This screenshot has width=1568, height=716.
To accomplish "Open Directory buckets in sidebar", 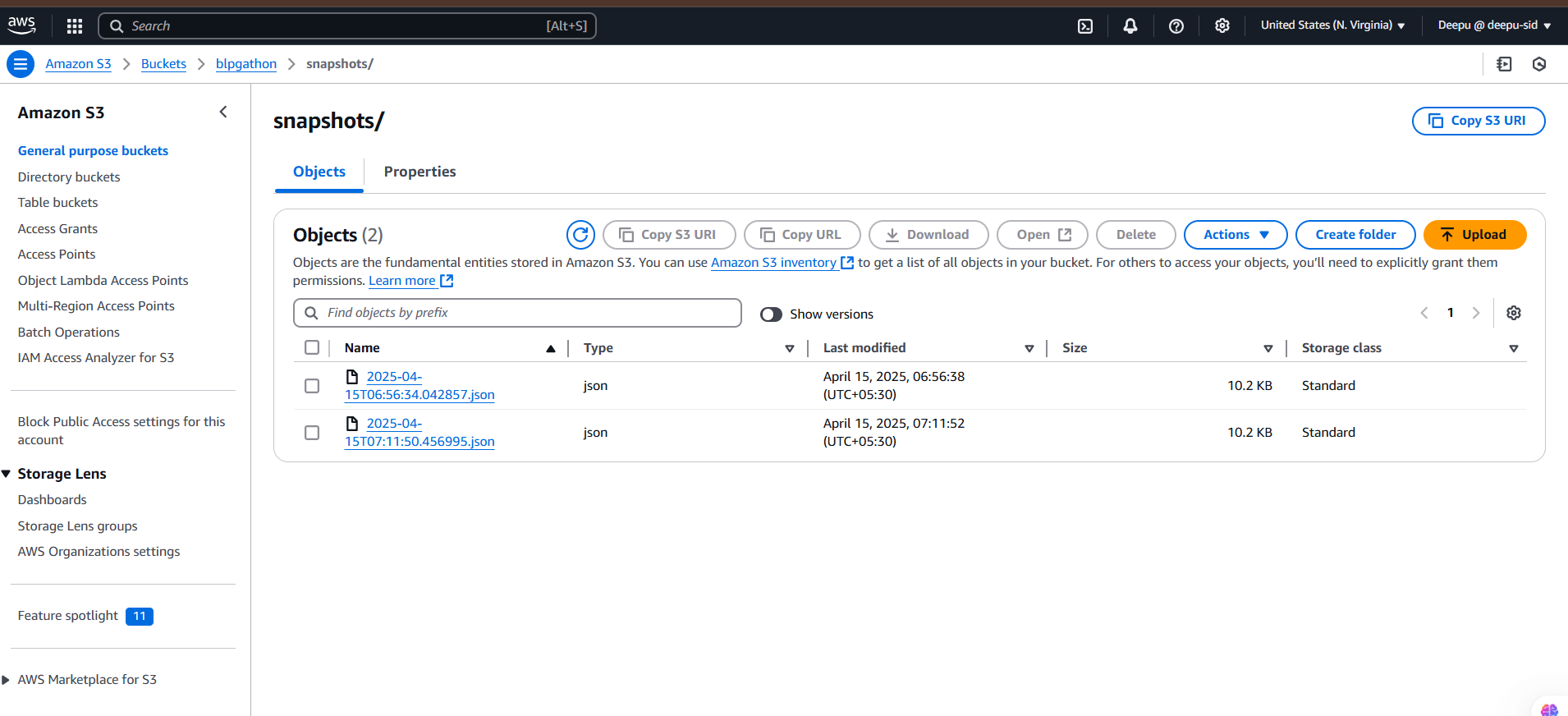I will tap(69, 177).
